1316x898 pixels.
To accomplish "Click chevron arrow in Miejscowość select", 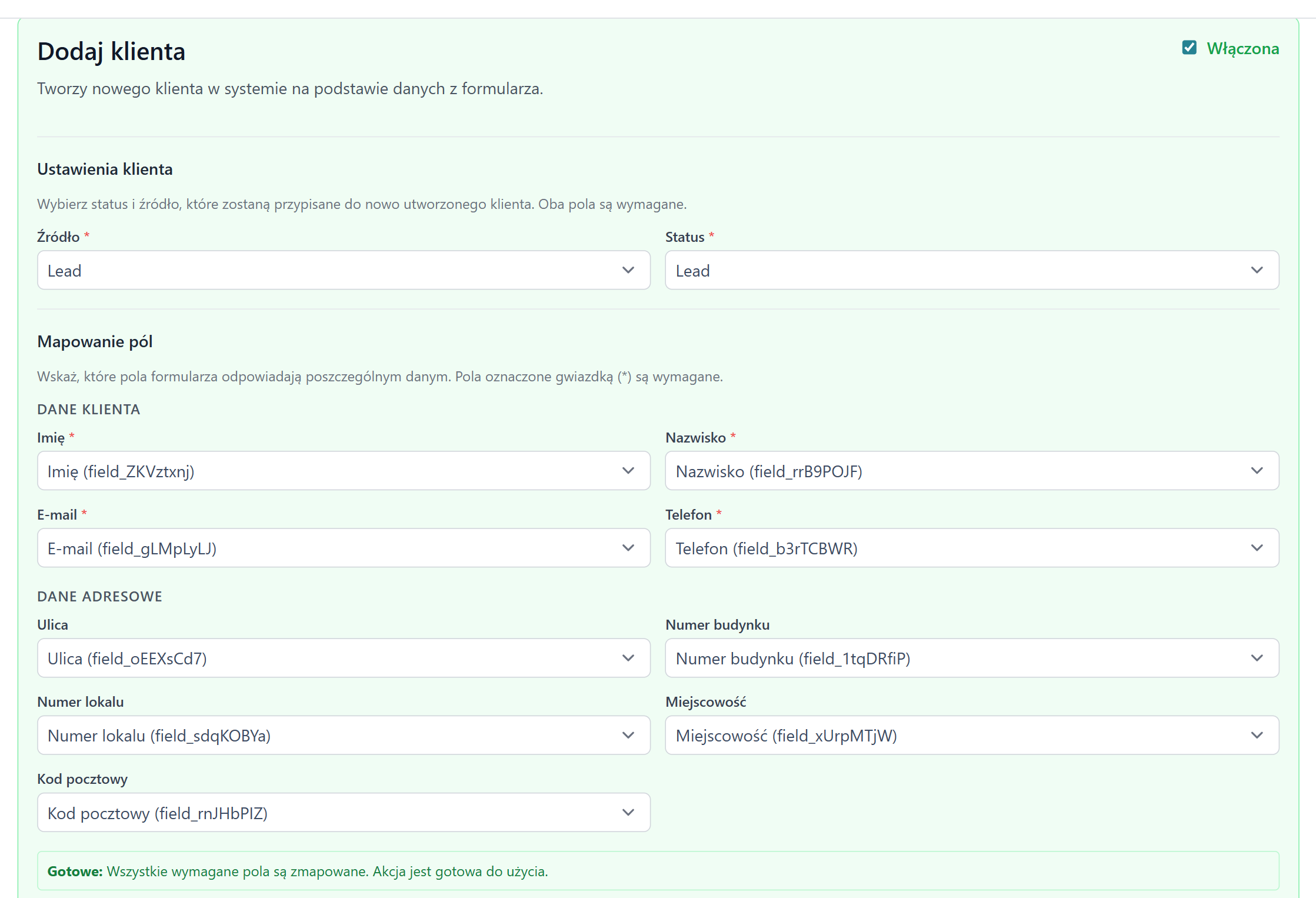I will coord(1257,735).
